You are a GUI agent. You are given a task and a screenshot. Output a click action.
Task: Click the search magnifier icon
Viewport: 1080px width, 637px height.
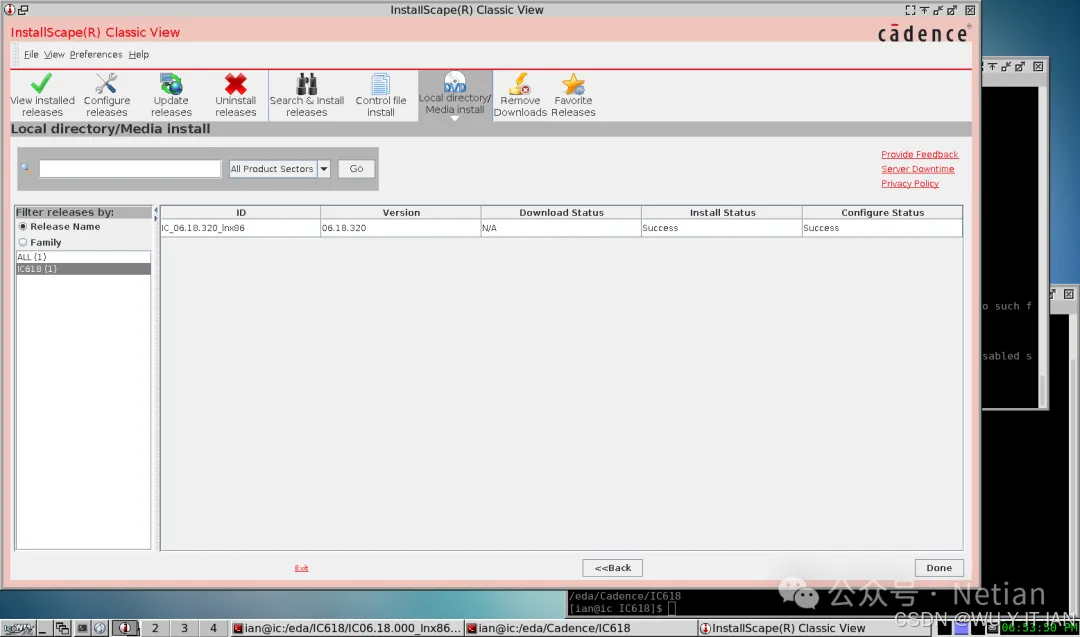click(25, 168)
